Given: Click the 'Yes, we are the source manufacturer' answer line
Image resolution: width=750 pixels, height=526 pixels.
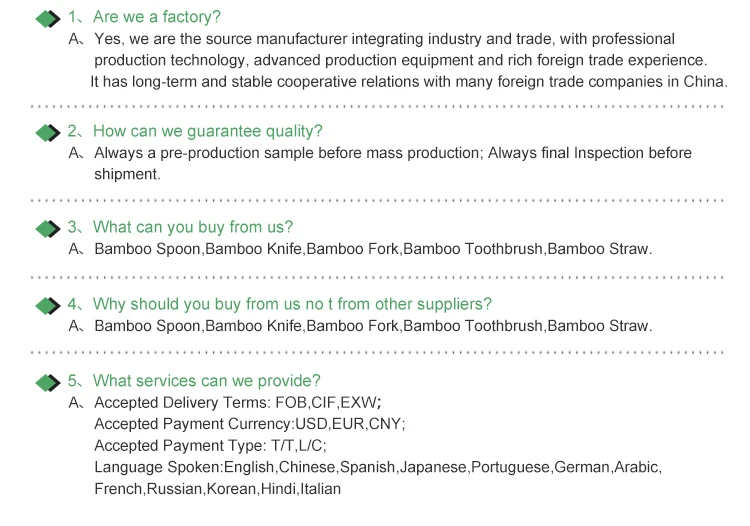Looking at the screenshot, I should pyautogui.click(x=385, y=39).
